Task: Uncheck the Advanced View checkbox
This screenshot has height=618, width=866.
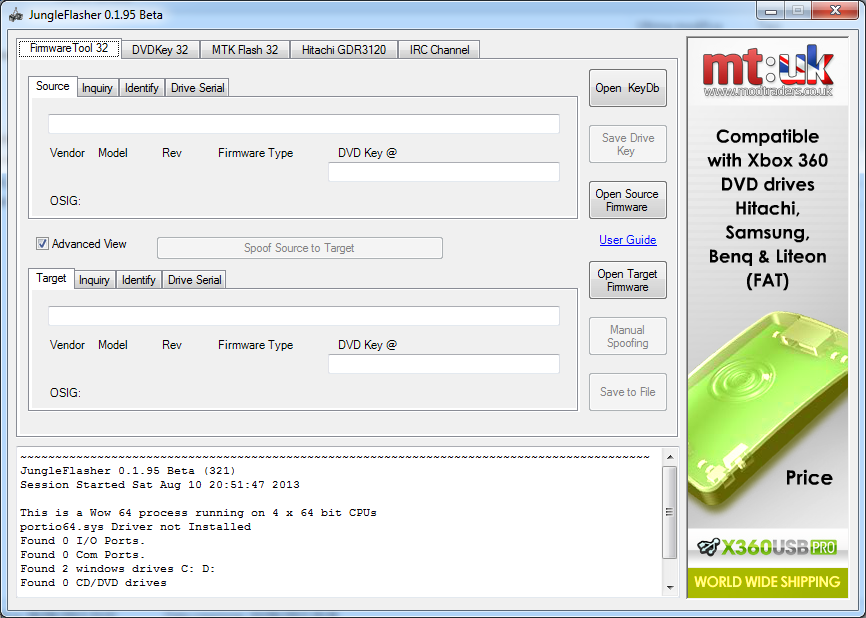Action: point(43,244)
